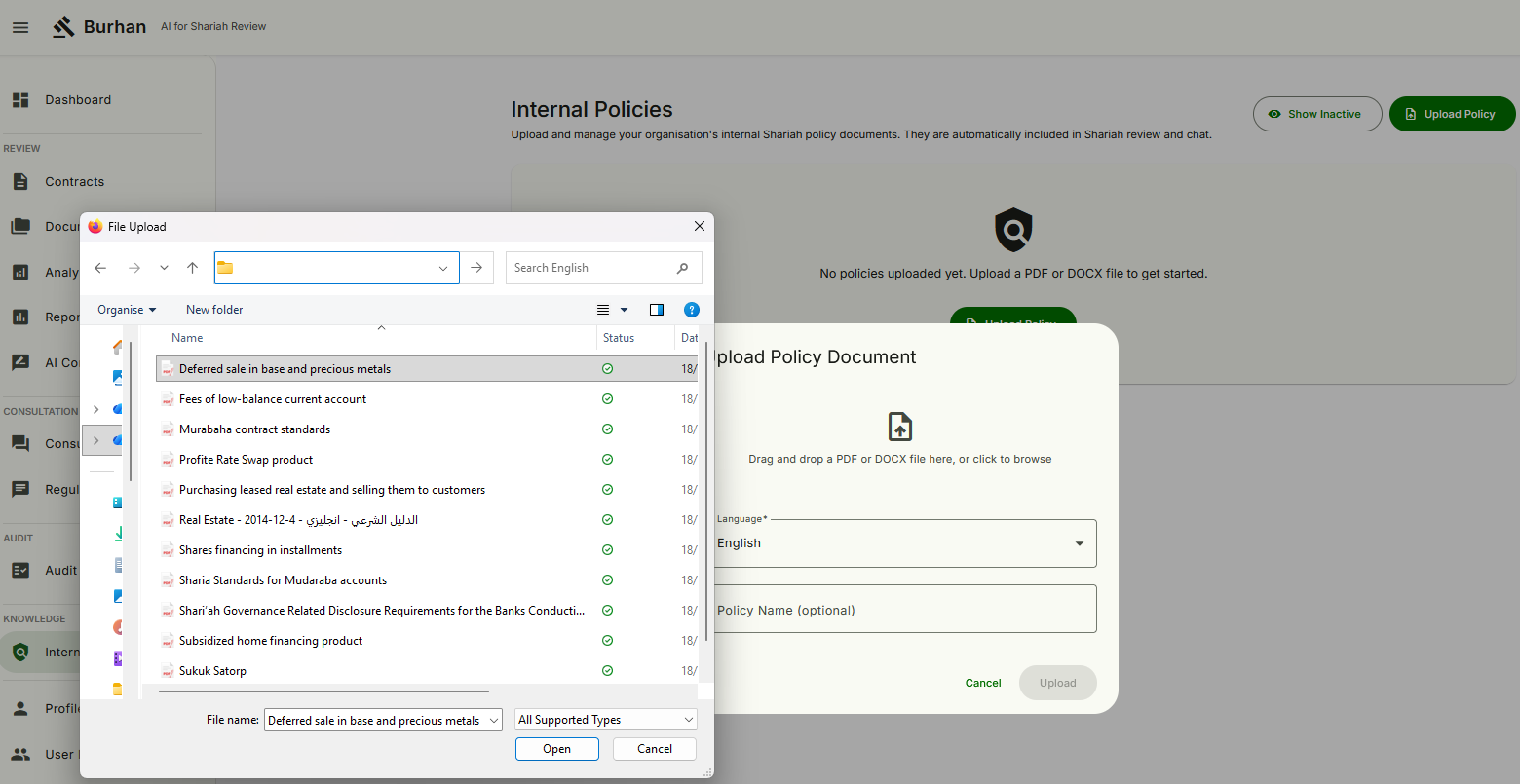Select file Purchasing leased real estate and selling
Screen dimensions: 1520x784
(426, 490)
